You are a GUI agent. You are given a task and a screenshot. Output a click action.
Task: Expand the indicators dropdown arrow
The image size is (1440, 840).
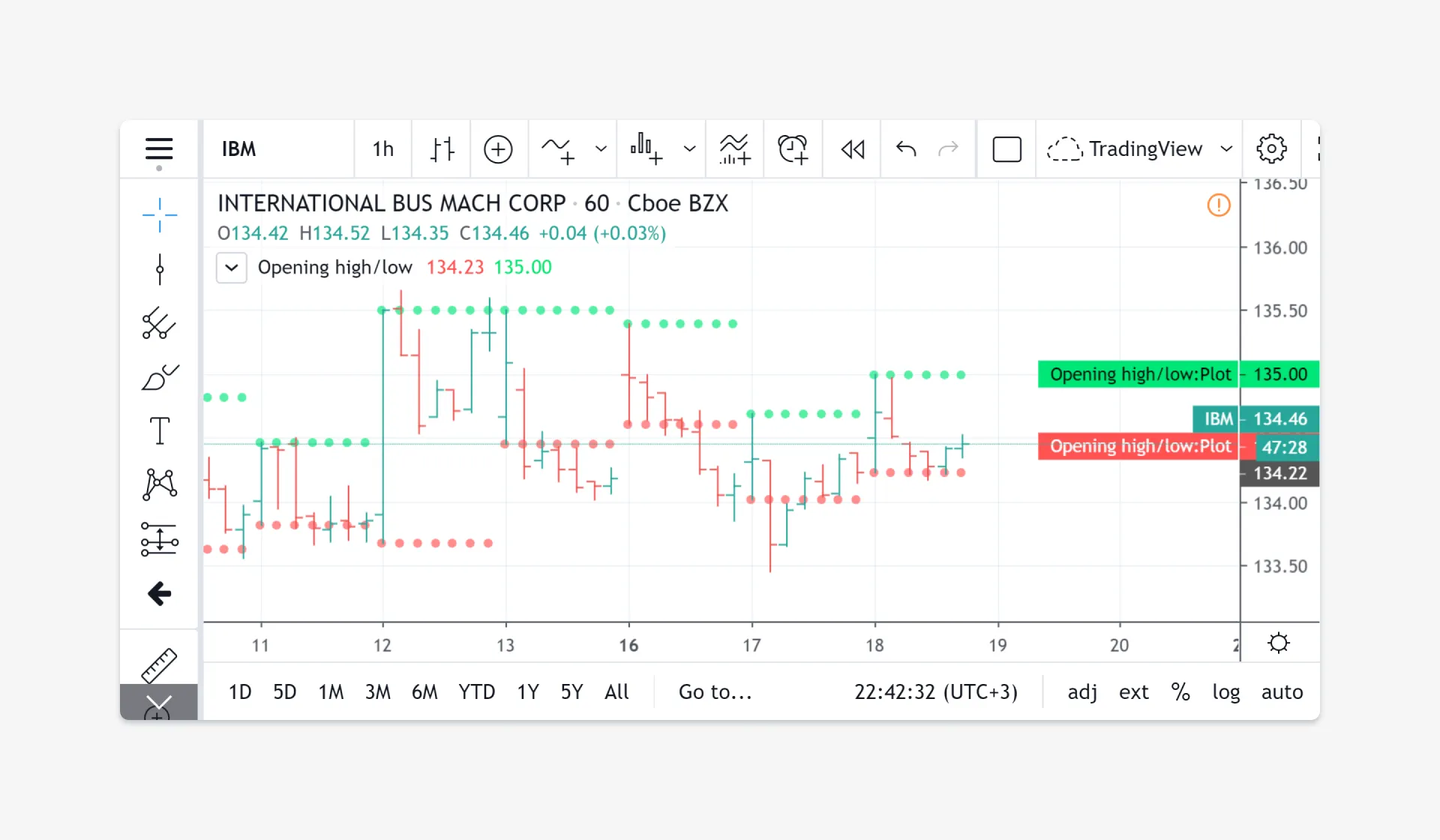click(x=601, y=148)
